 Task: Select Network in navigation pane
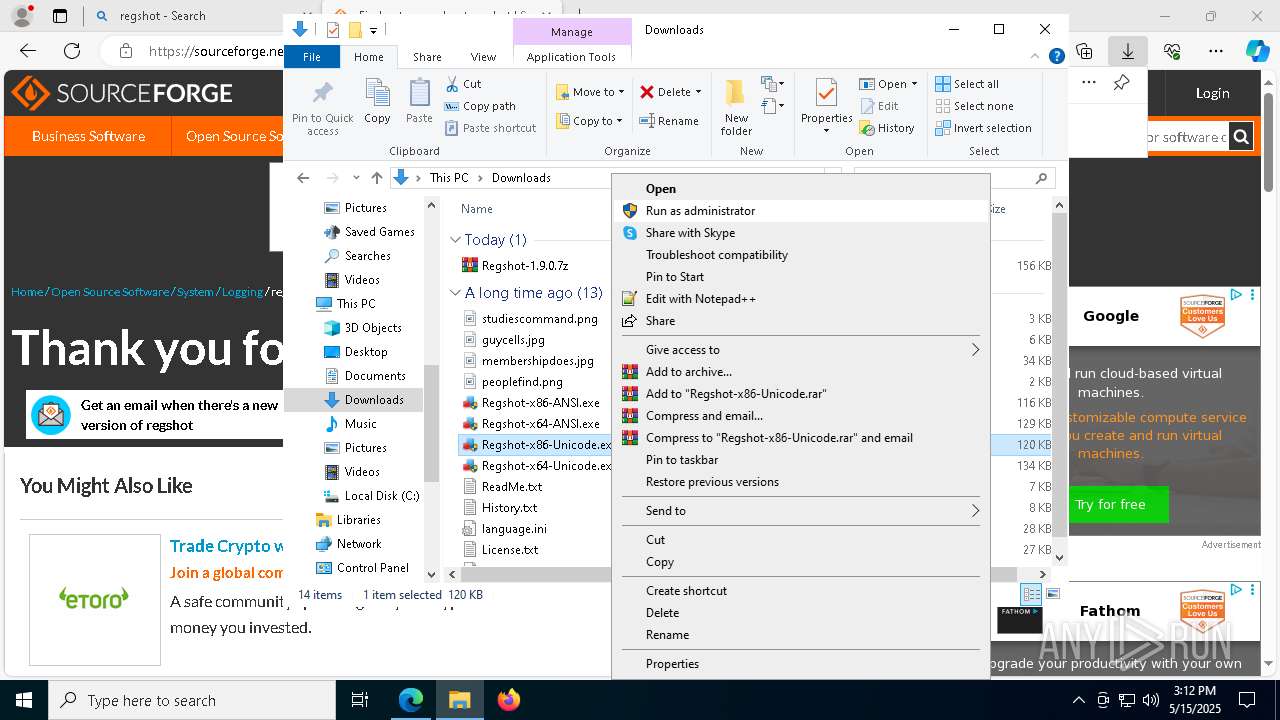click(358, 544)
